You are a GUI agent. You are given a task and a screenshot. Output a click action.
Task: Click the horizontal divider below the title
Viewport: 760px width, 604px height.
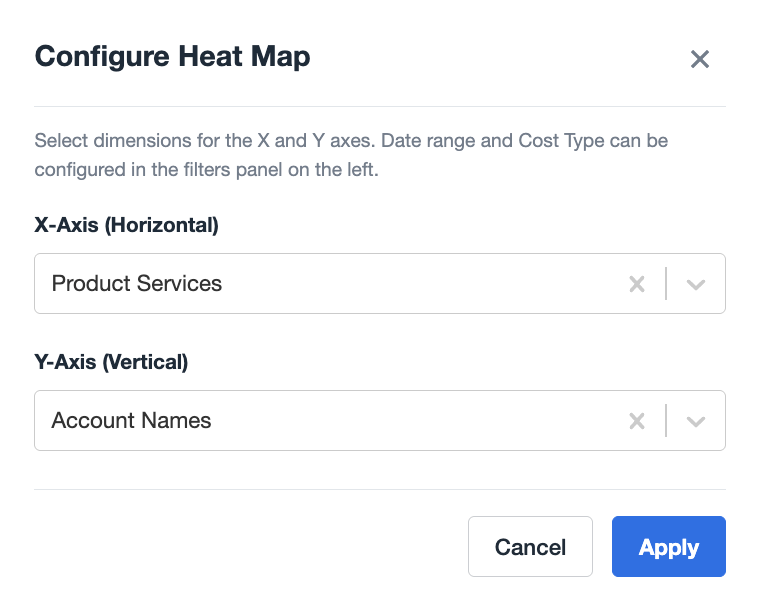tap(380, 106)
